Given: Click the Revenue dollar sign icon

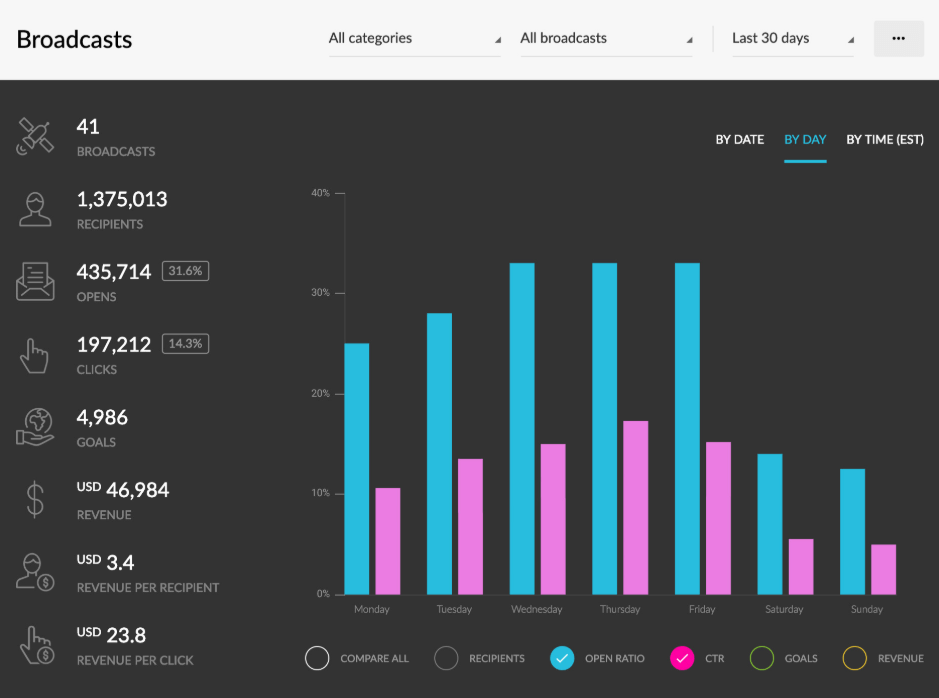Looking at the screenshot, I should [x=35, y=499].
